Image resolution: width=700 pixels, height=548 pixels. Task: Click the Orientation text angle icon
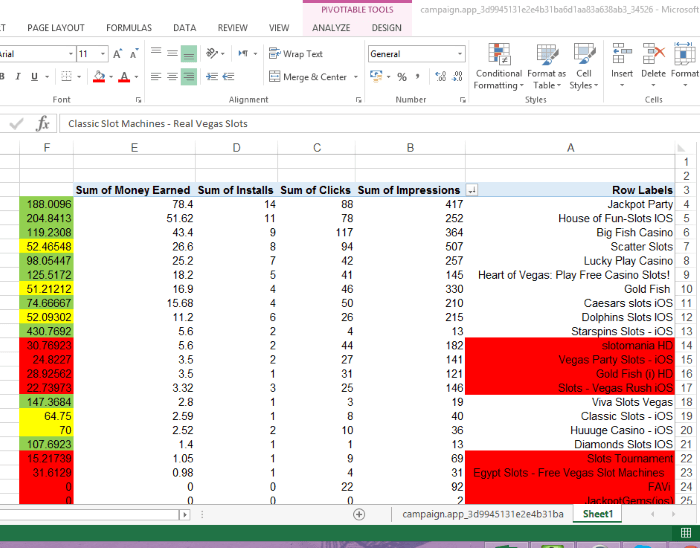(212, 54)
